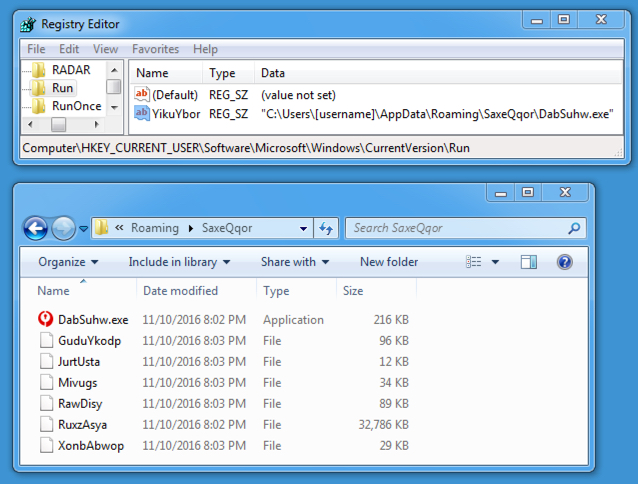Open the Help menu in Registry Editor
The image size is (638, 484).
(x=205, y=49)
